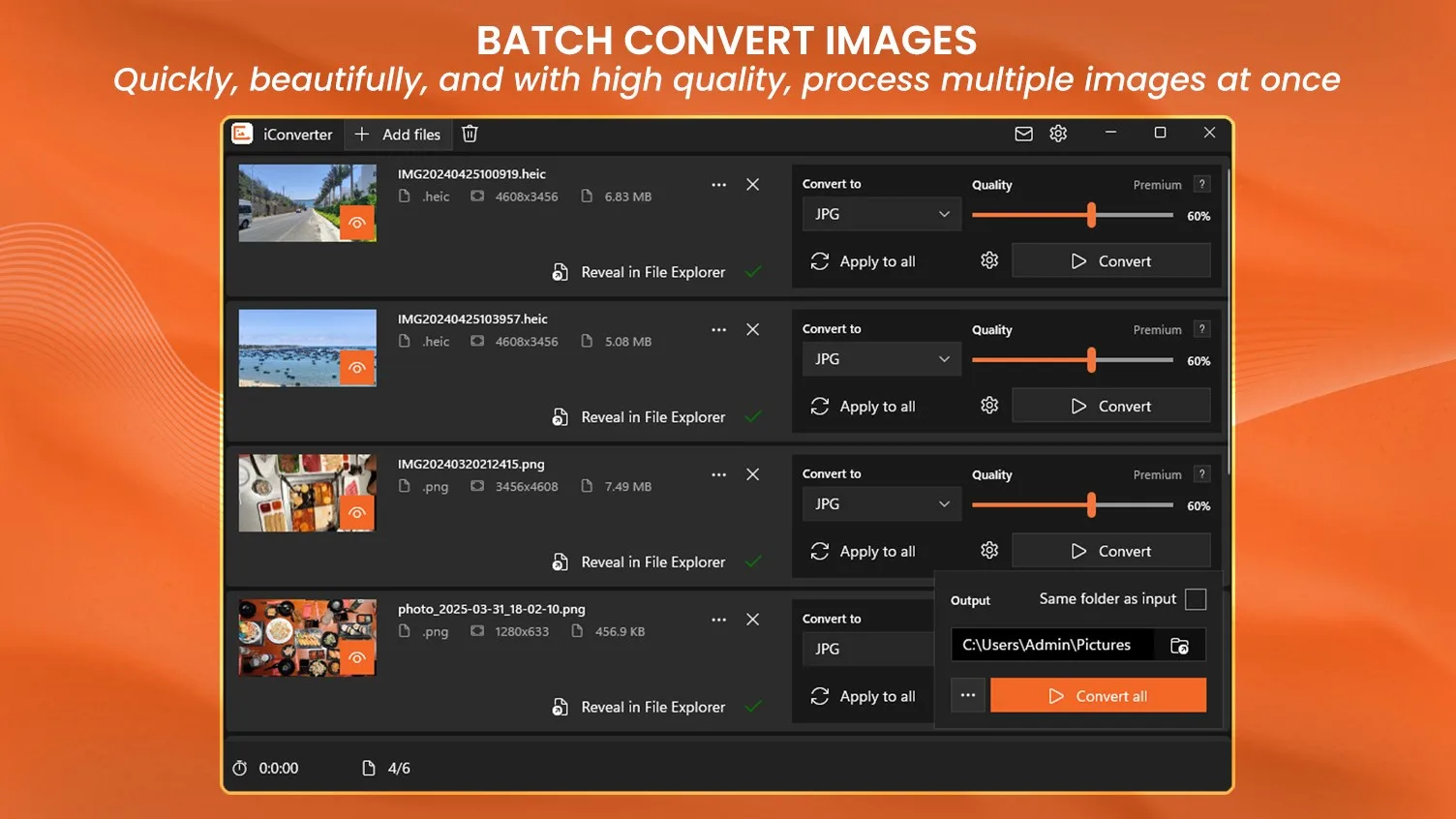Image resolution: width=1456 pixels, height=819 pixels.
Task: Click the 1280x633 resolution text
Action: click(522, 632)
